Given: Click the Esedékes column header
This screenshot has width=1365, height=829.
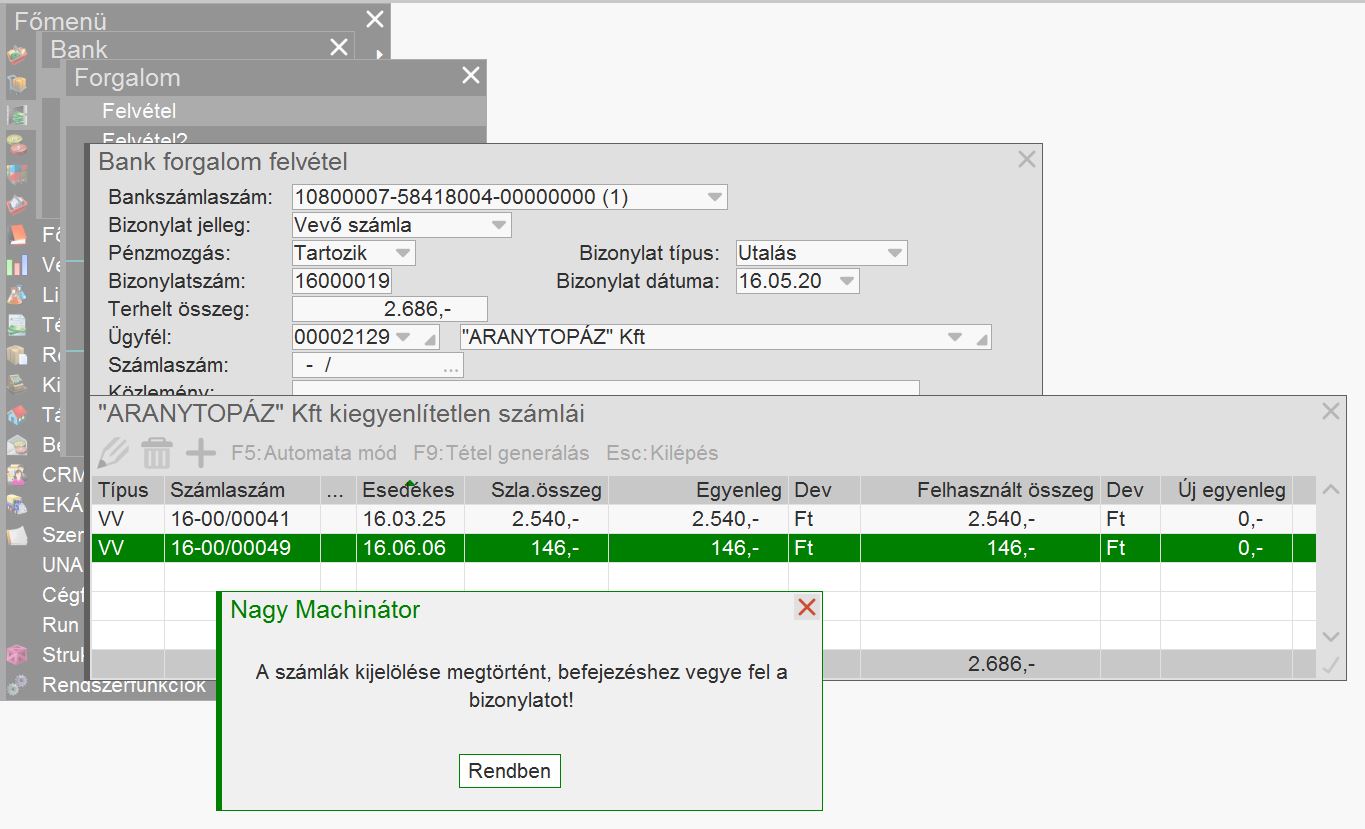Looking at the screenshot, I should (x=411, y=490).
